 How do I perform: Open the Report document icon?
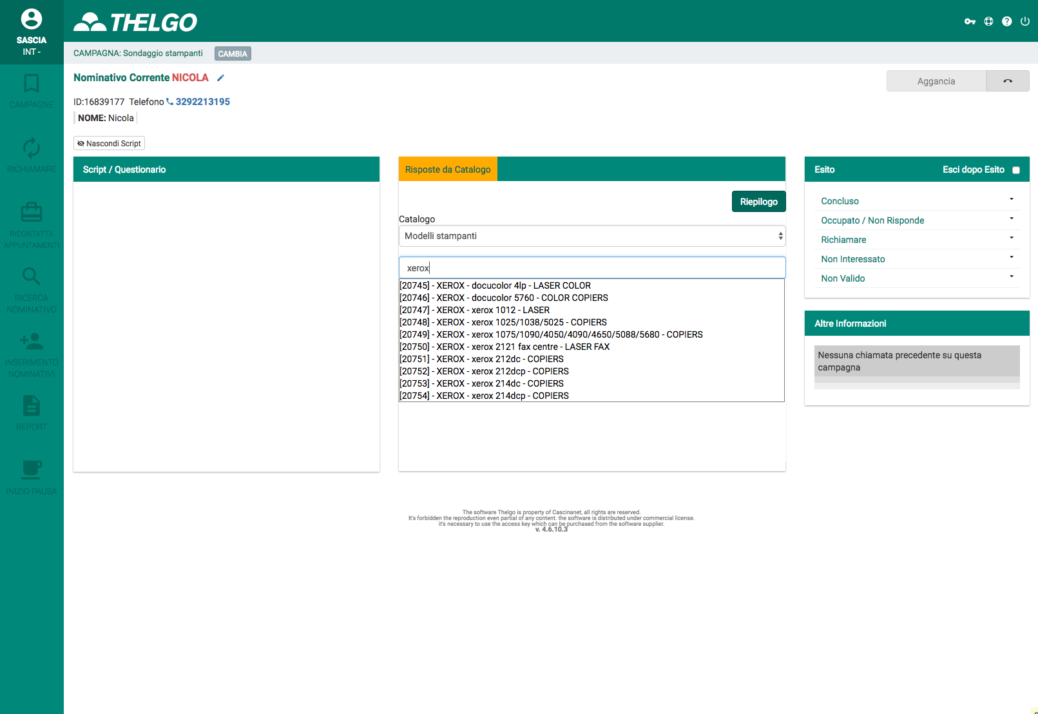tap(31, 406)
